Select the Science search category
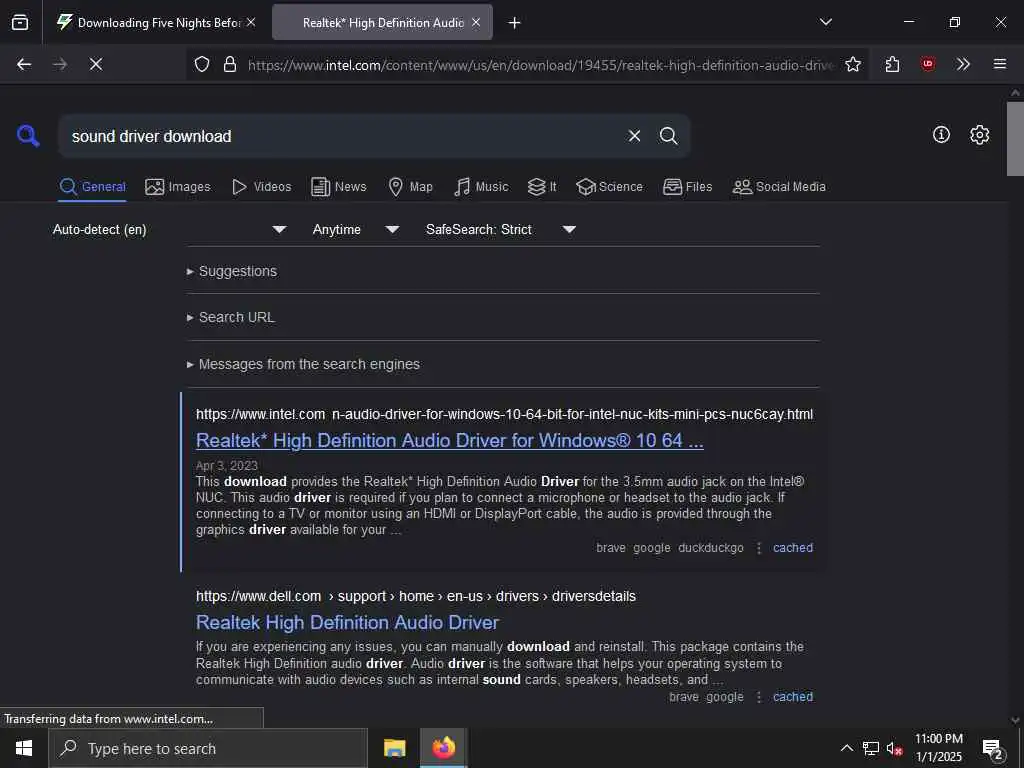This screenshot has height=768, width=1024. [609, 187]
